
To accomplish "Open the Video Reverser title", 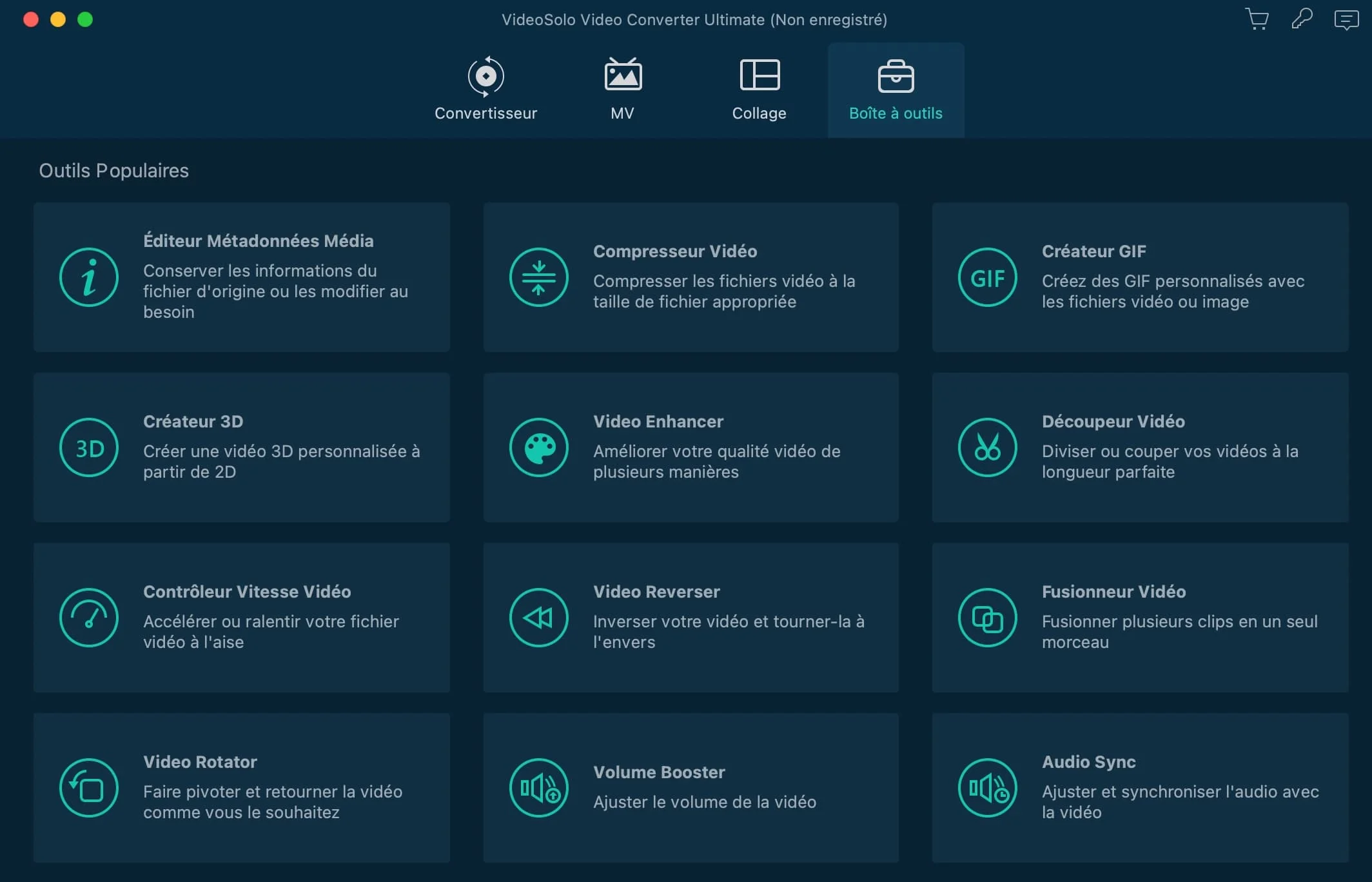I will click(656, 592).
